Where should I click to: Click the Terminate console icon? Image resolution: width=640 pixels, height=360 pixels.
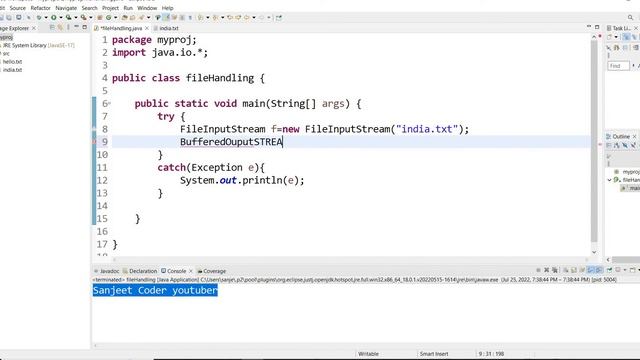pyautogui.click(x=538, y=270)
